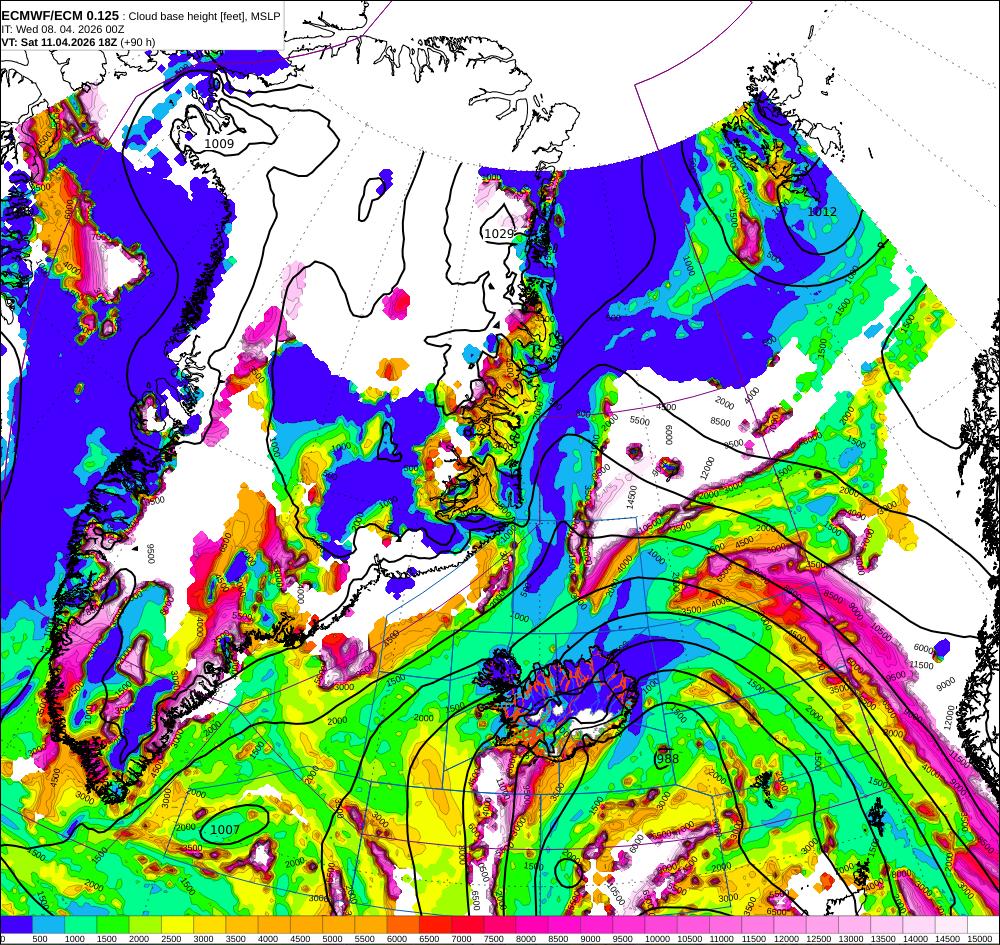The image size is (1000, 945).
Task: Click the 'Cloud base height [feet], MSLP' caption
Action: (203, 17)
